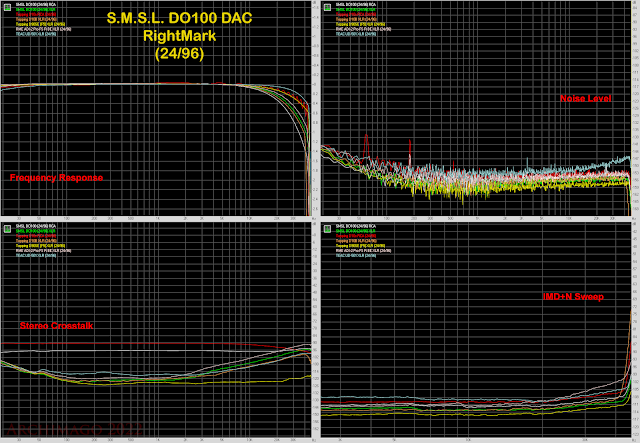Click yellow Topping legend entry in Noise Level panel
Screen dimensions: 640x443
[x=360, y=24]
